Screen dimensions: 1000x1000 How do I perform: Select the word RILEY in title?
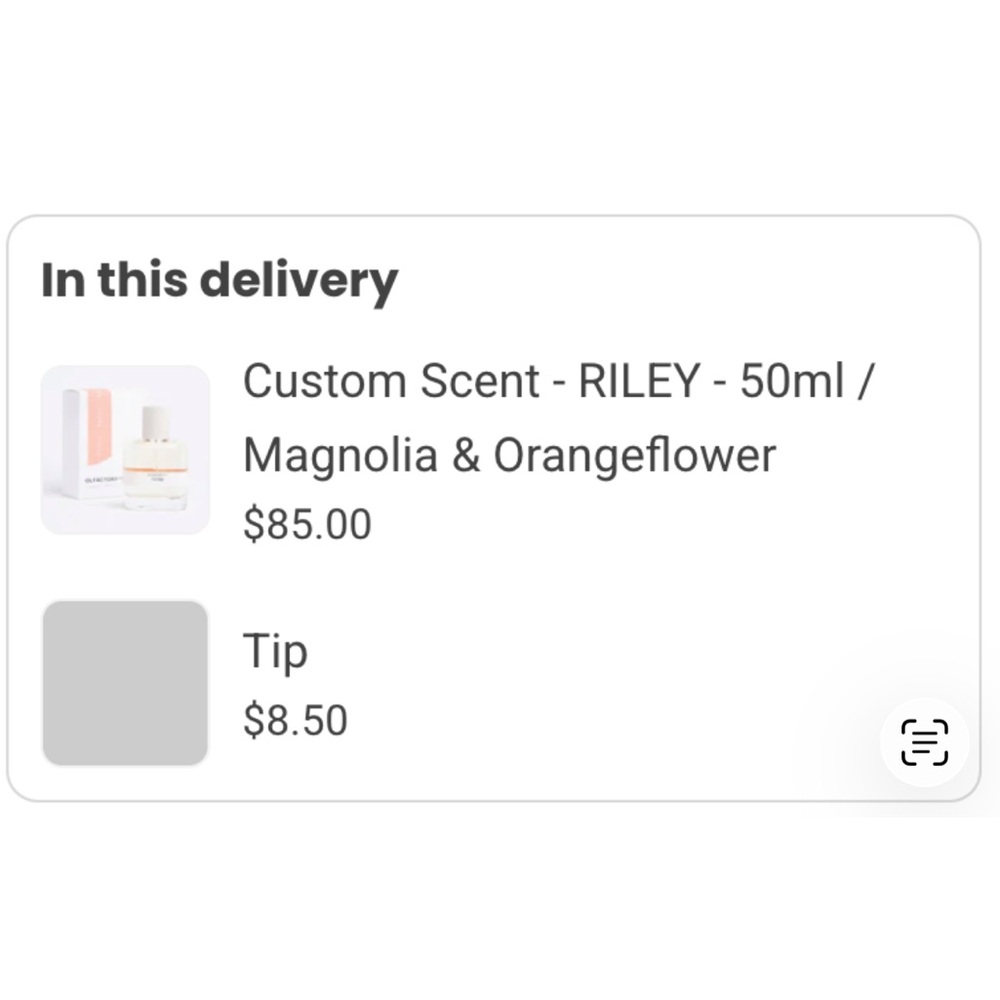point(639,381)
